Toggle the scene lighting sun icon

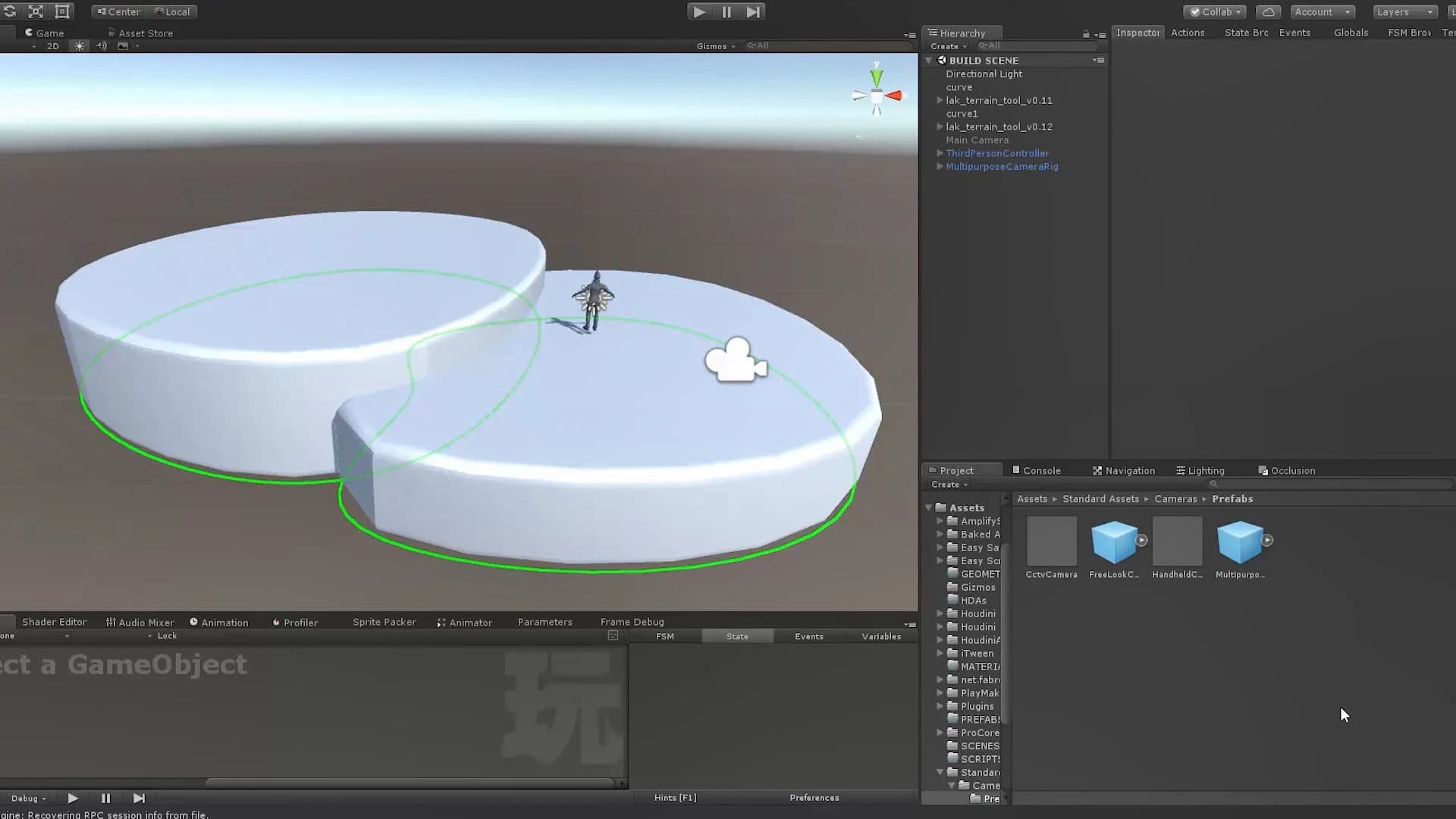(79, 45)
